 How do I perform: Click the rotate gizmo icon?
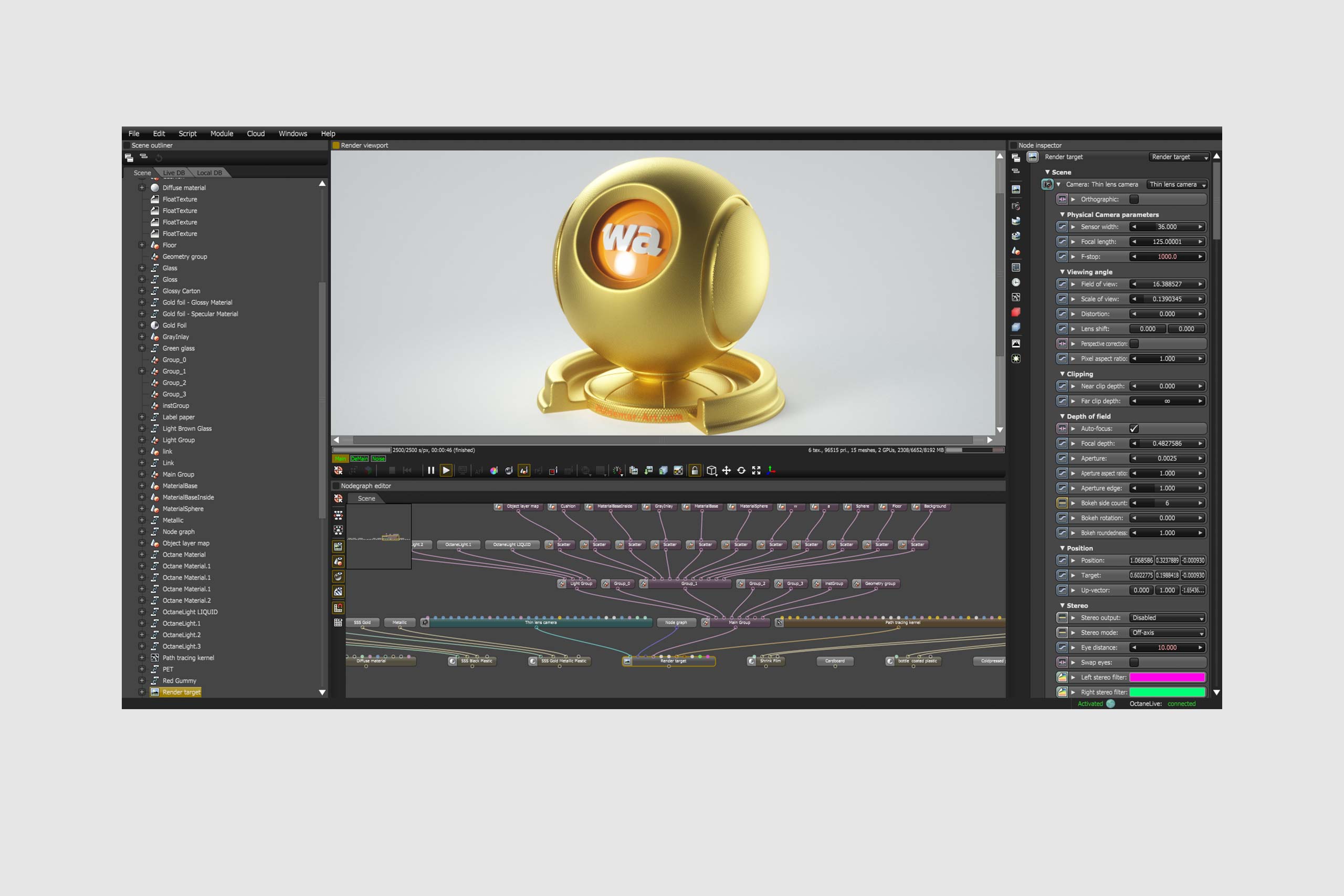click(x=741, y=470)
